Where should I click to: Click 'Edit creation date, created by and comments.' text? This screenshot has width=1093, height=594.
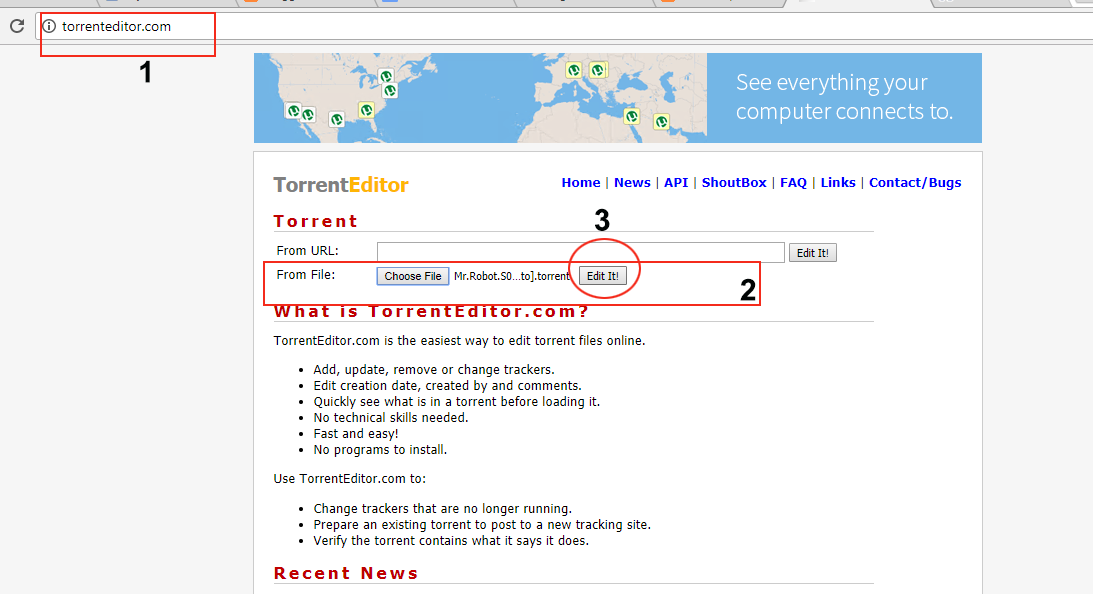(447, 386)
